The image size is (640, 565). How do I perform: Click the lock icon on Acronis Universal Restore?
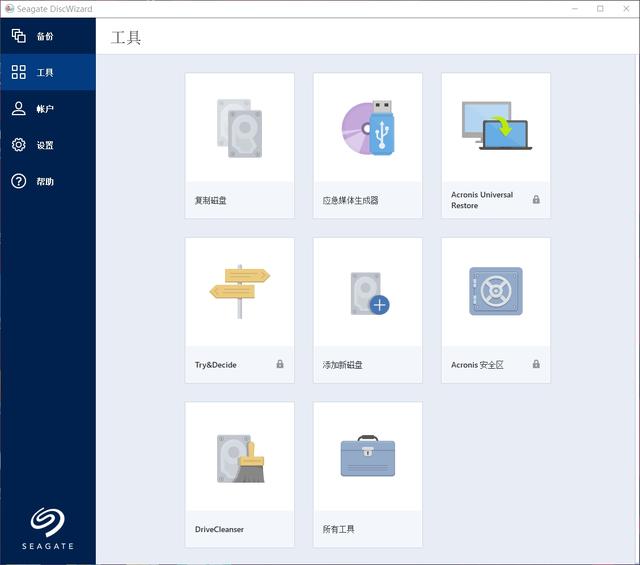(536, 200)
